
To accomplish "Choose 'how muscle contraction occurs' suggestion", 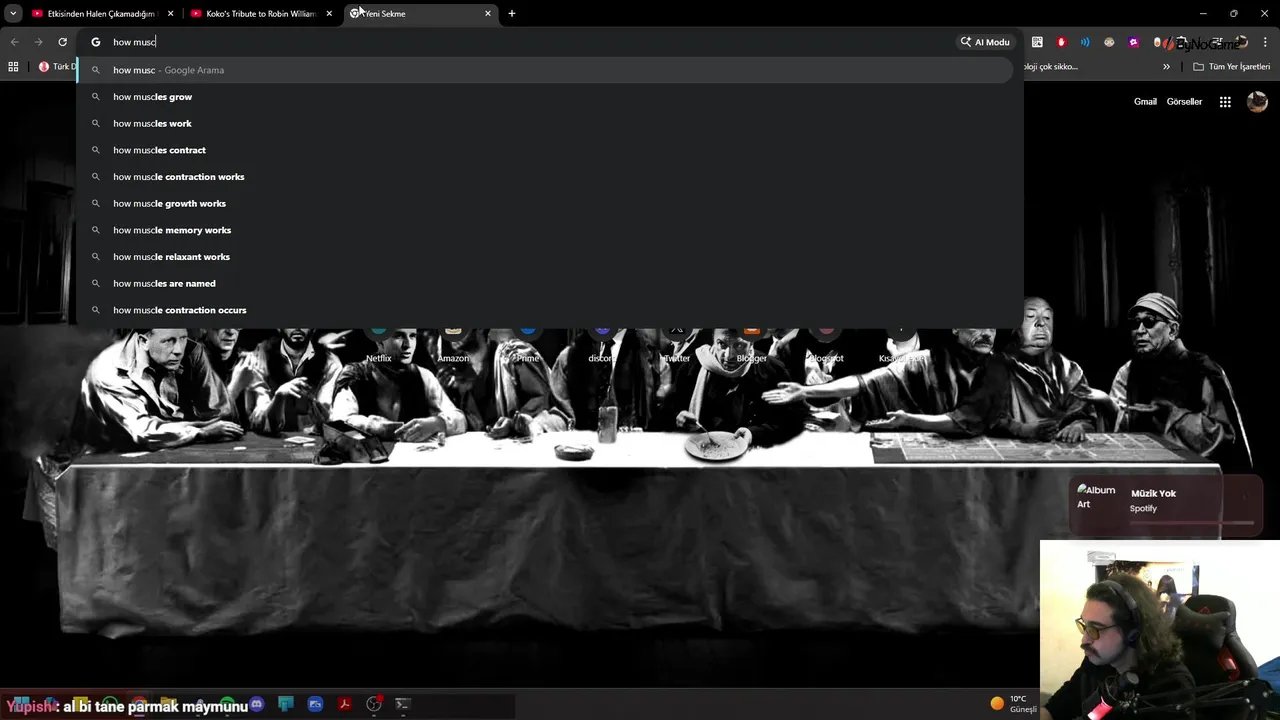I will (545, 310).
